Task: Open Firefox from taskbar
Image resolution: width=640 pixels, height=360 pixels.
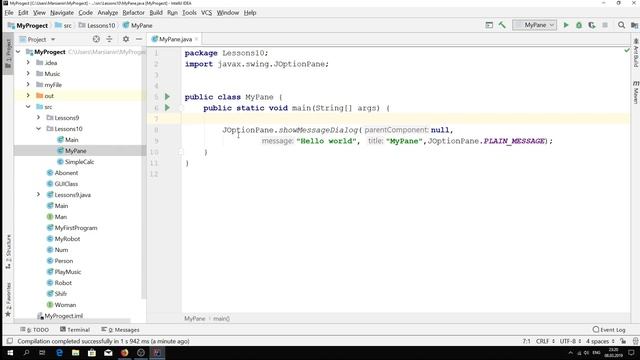Action: (x=124, y=353)
